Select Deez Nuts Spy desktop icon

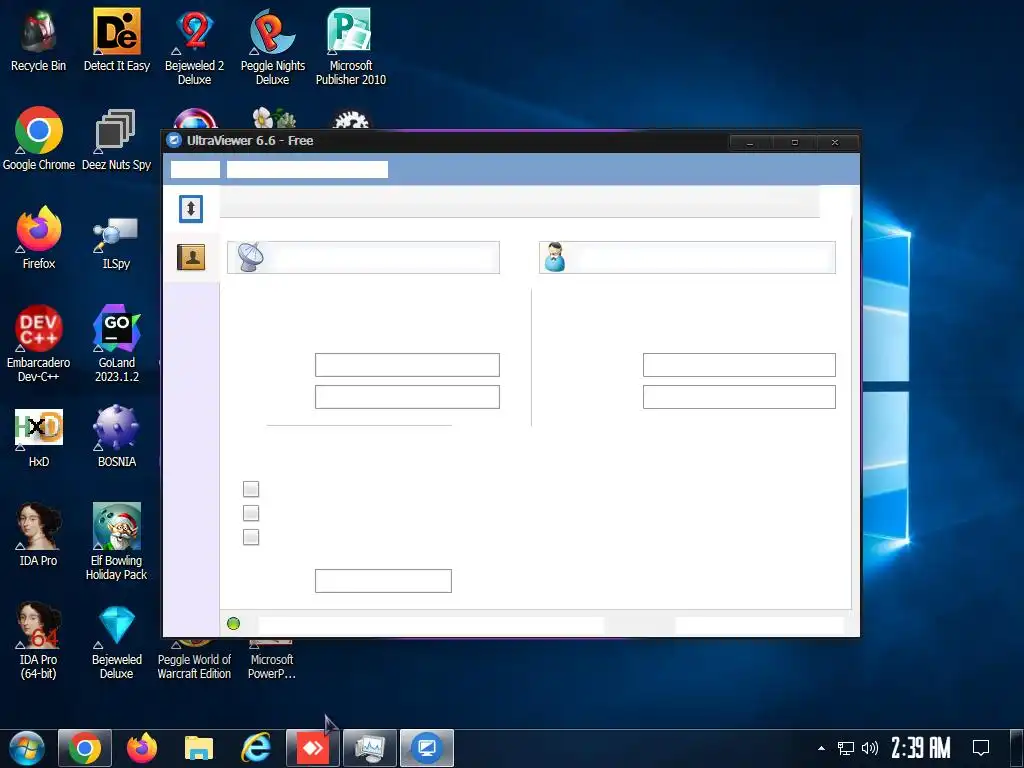click(117, 139)
